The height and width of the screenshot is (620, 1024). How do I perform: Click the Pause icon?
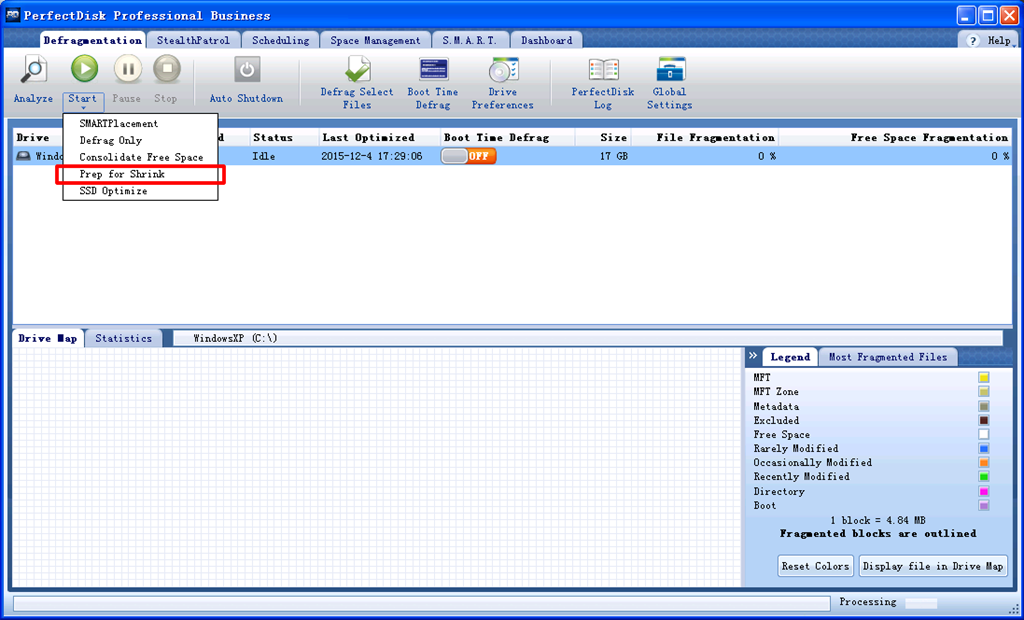(x=127, y=69)
